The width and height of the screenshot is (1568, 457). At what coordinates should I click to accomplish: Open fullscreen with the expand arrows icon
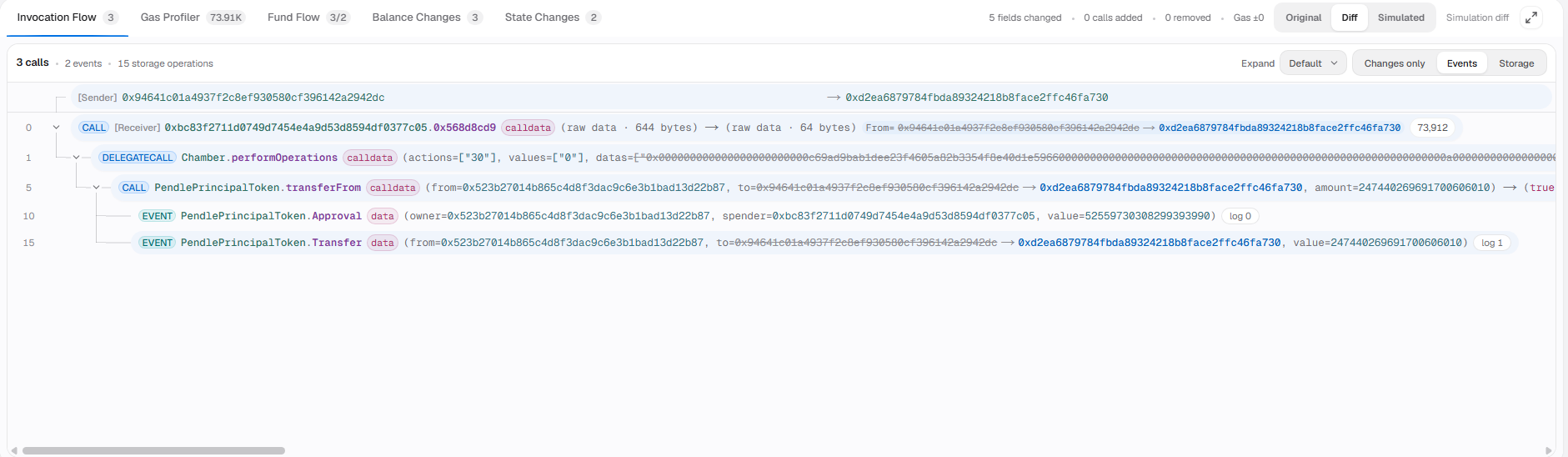1531,18
